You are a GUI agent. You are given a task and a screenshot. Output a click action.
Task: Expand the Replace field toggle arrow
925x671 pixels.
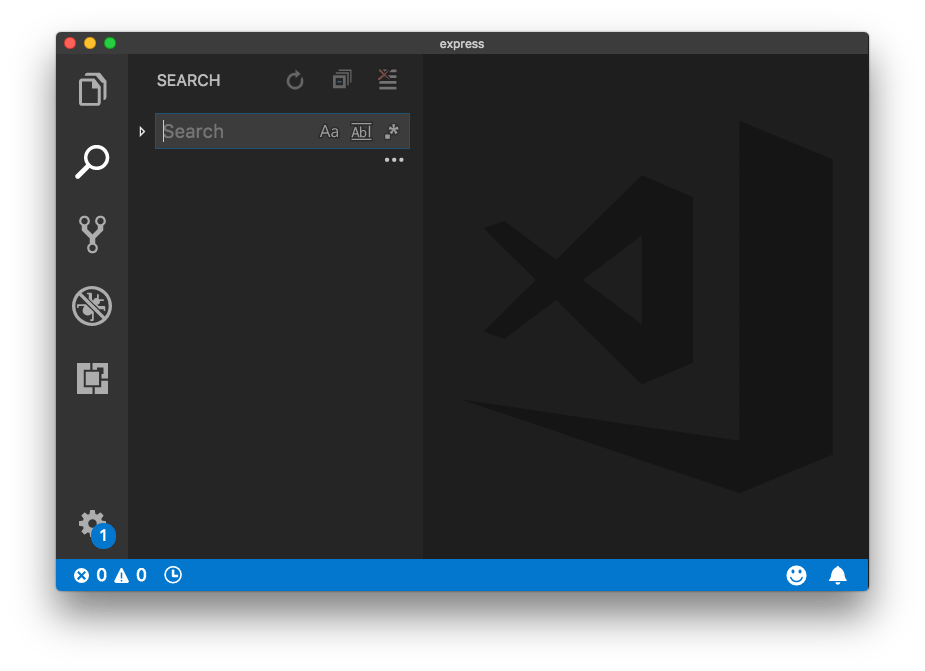click(x=142, y=131)
